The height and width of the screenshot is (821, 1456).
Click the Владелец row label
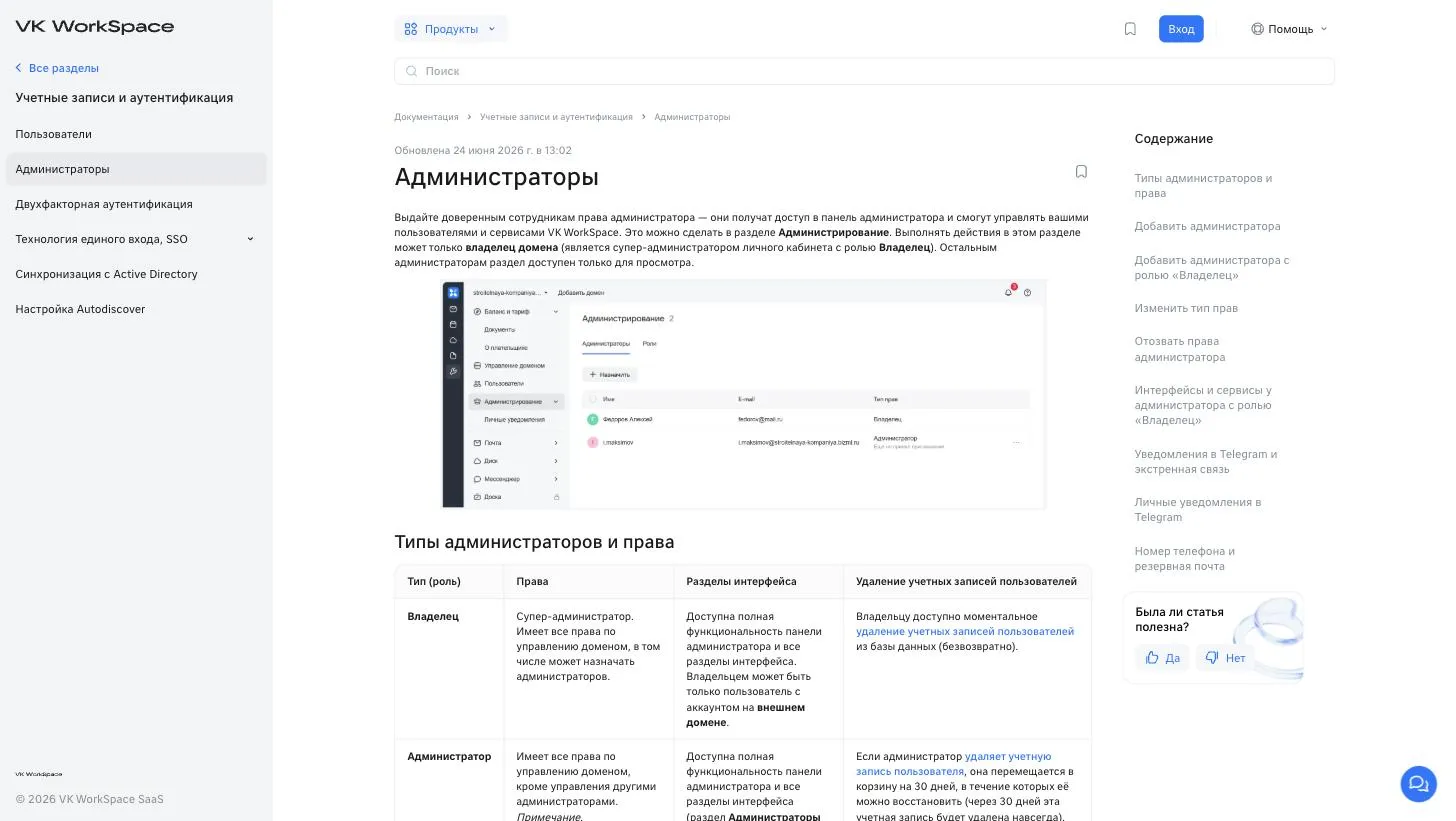(x=433, y=617)
